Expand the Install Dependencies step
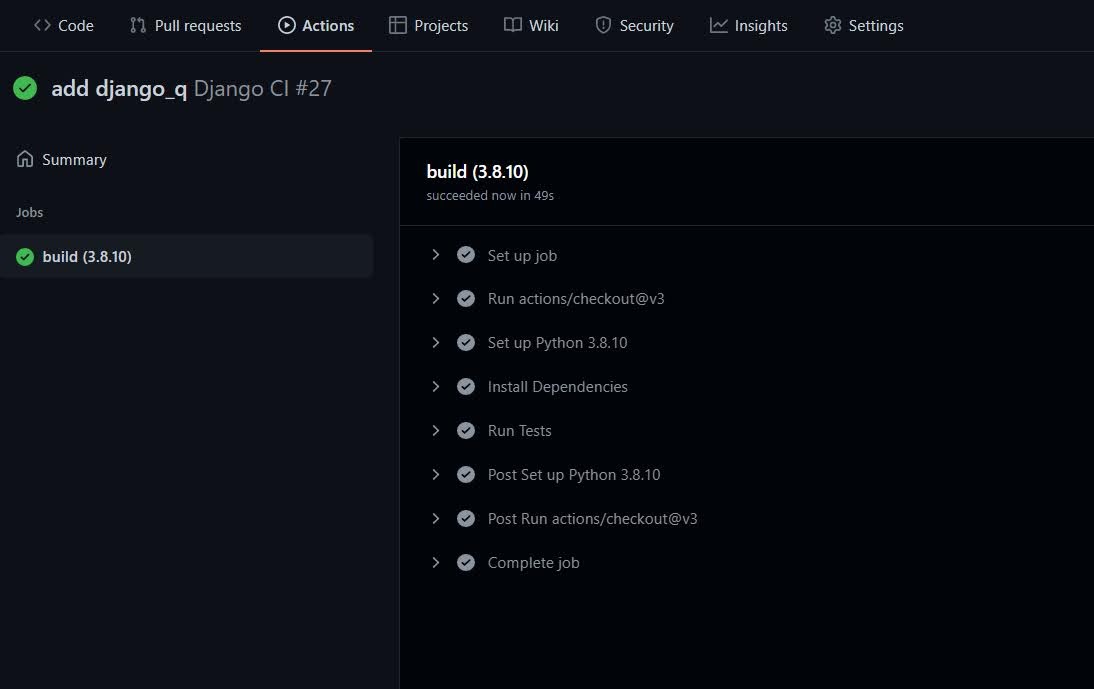 point(435,386)
